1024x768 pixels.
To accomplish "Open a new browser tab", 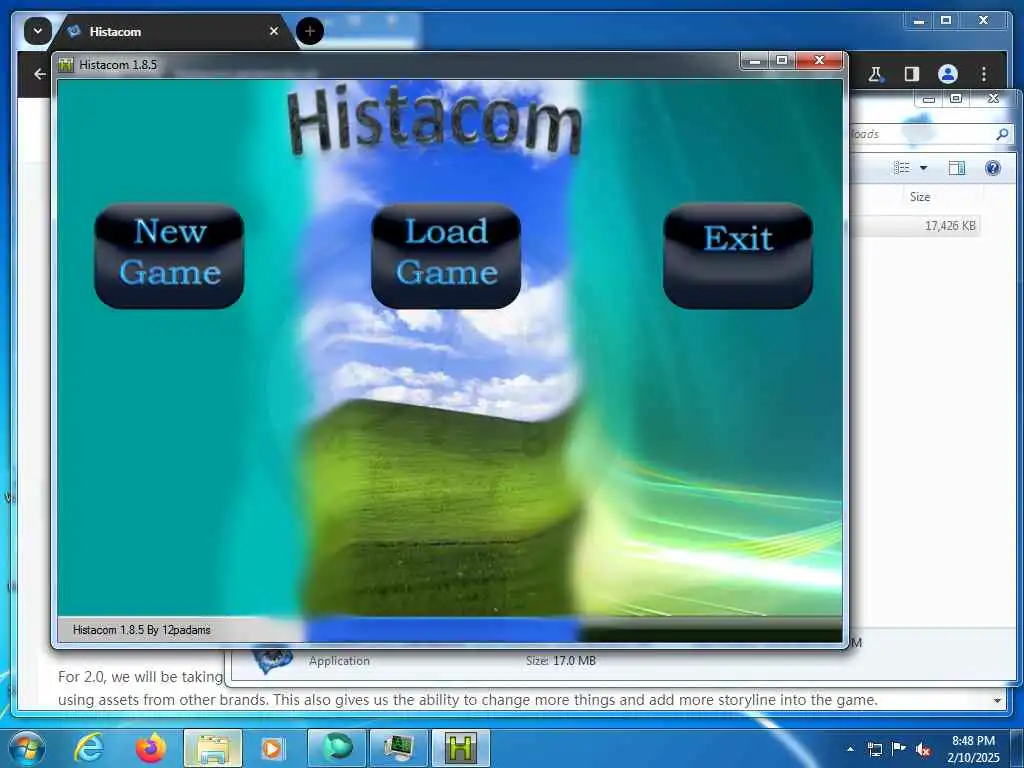I will (310, 31).
